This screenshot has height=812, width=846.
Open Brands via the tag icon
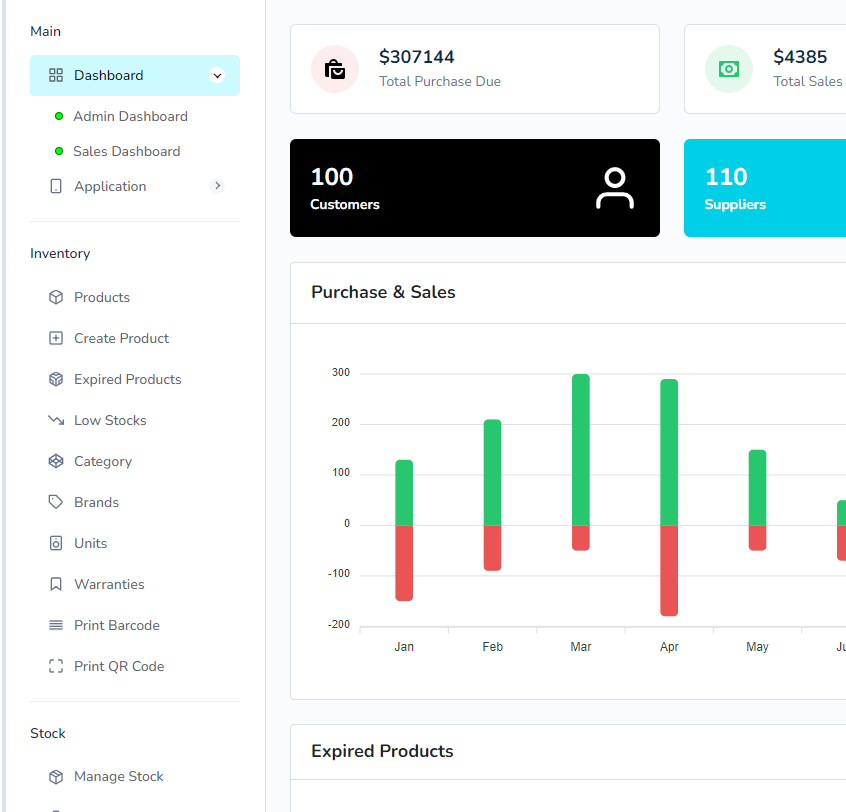55,501
